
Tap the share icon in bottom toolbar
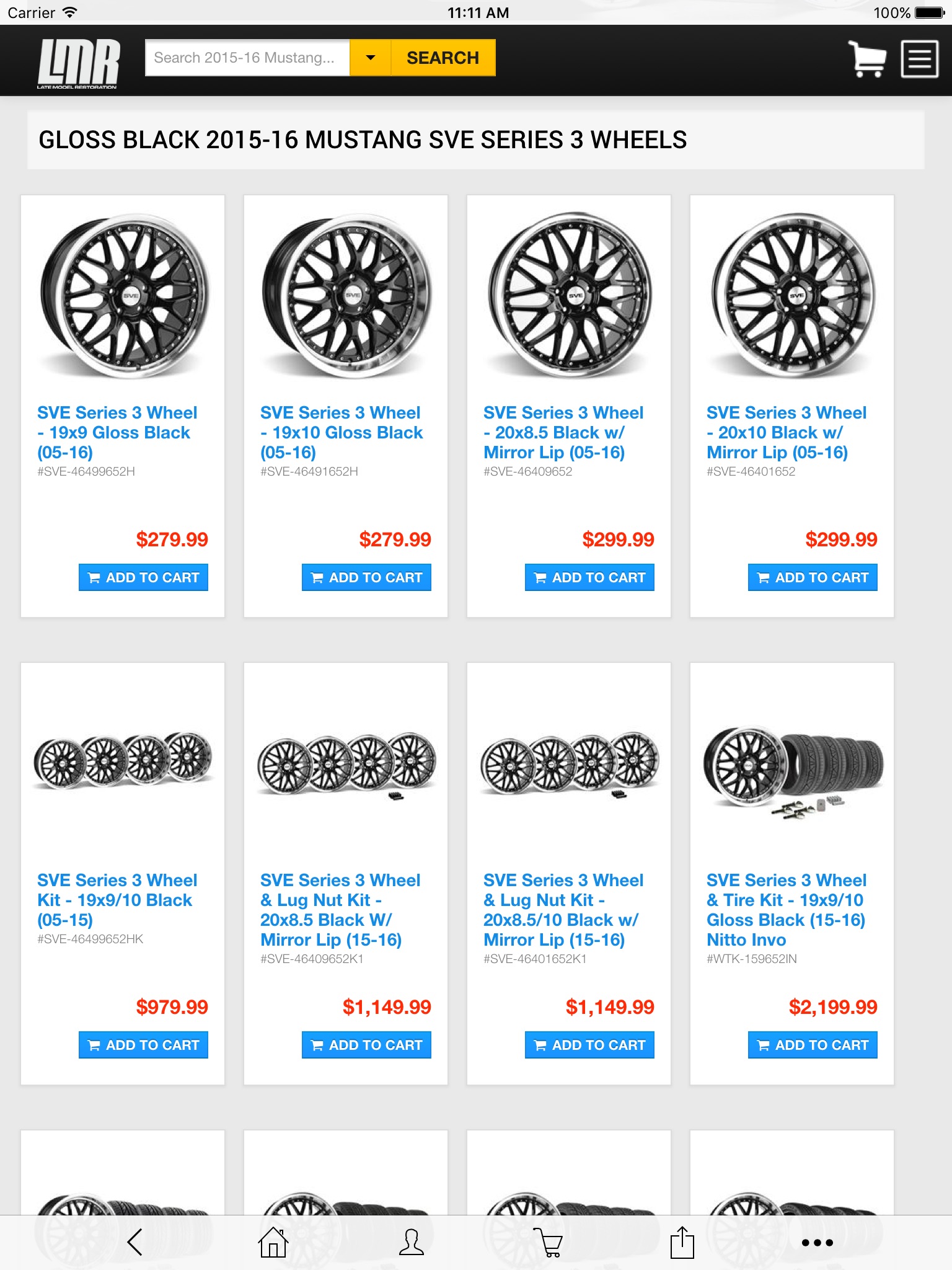tap(682, 1242)
